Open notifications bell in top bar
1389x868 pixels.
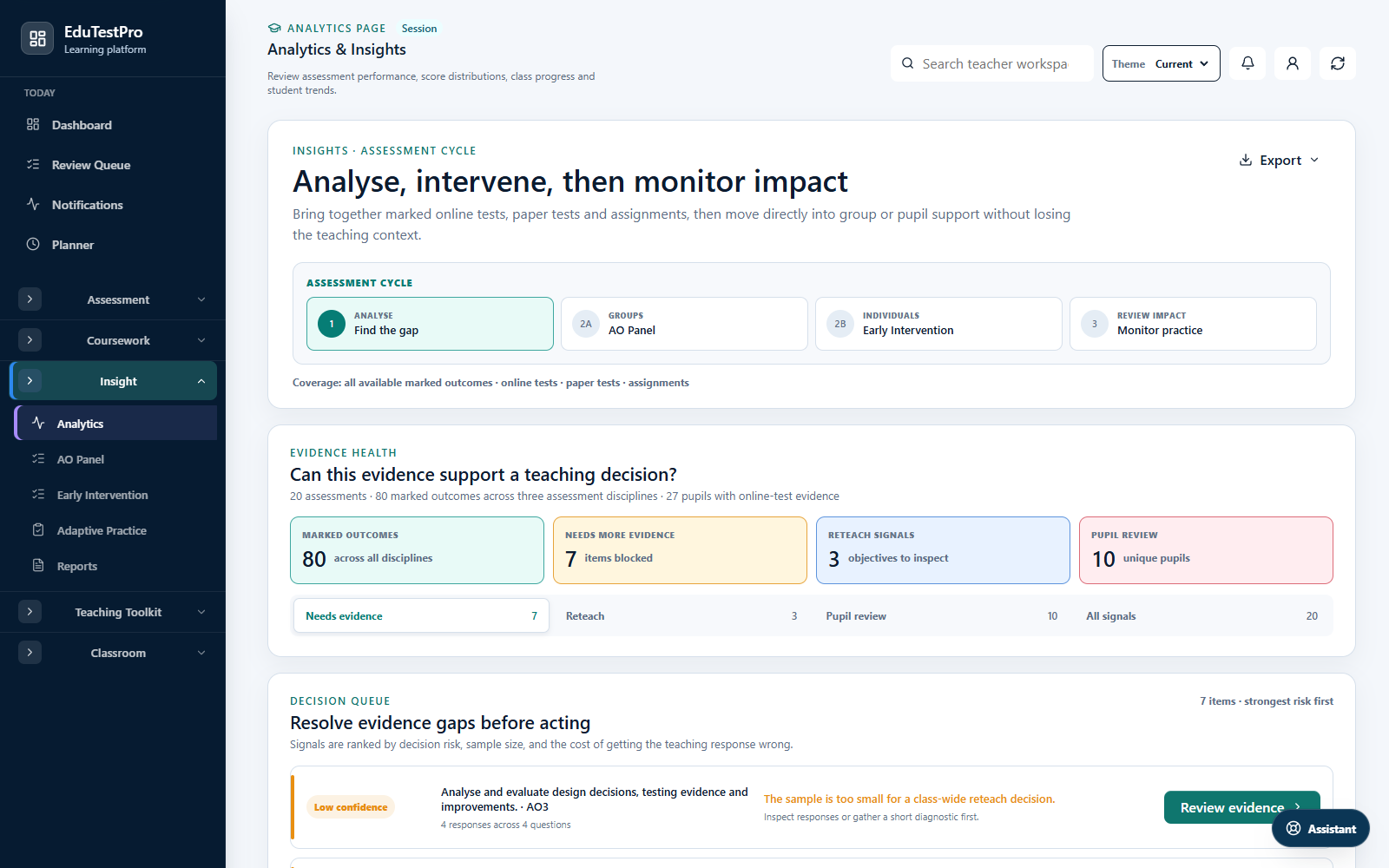[1247, 63]
